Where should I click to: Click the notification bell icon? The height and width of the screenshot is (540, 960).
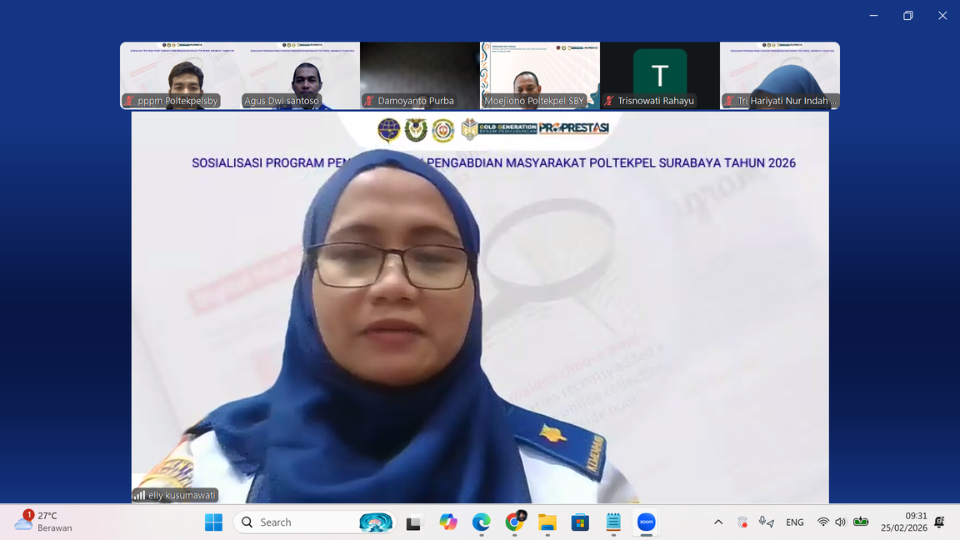[939, 522]
